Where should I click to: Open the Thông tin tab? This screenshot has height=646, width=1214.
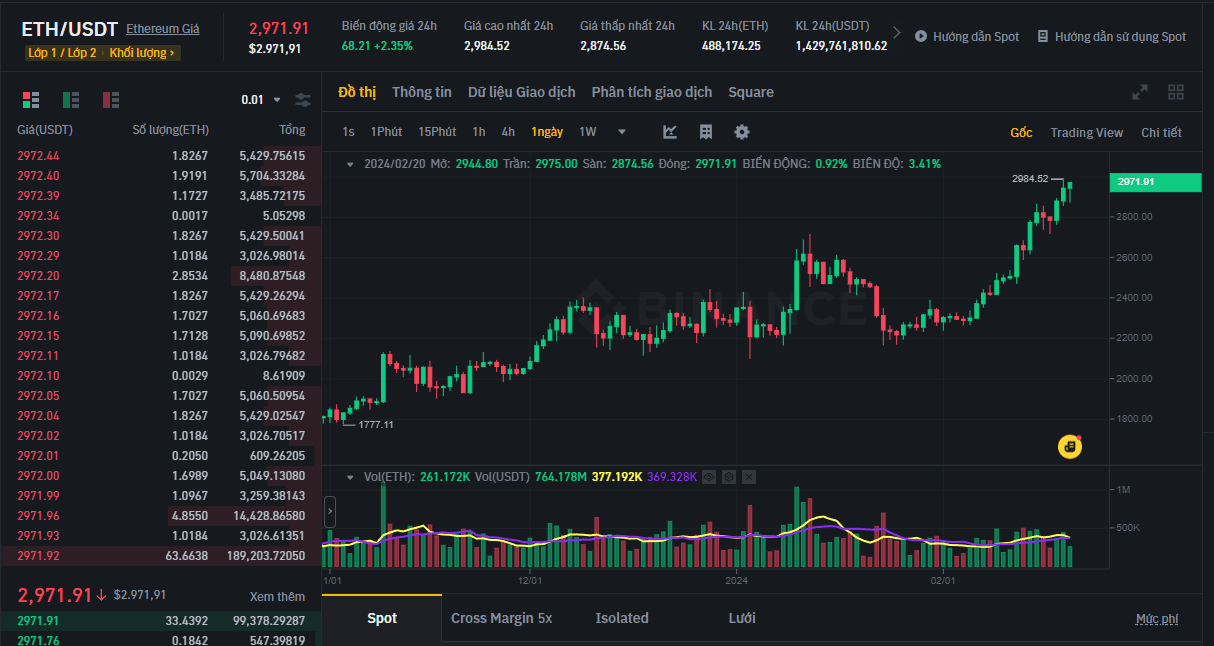(x=421, y=91)
